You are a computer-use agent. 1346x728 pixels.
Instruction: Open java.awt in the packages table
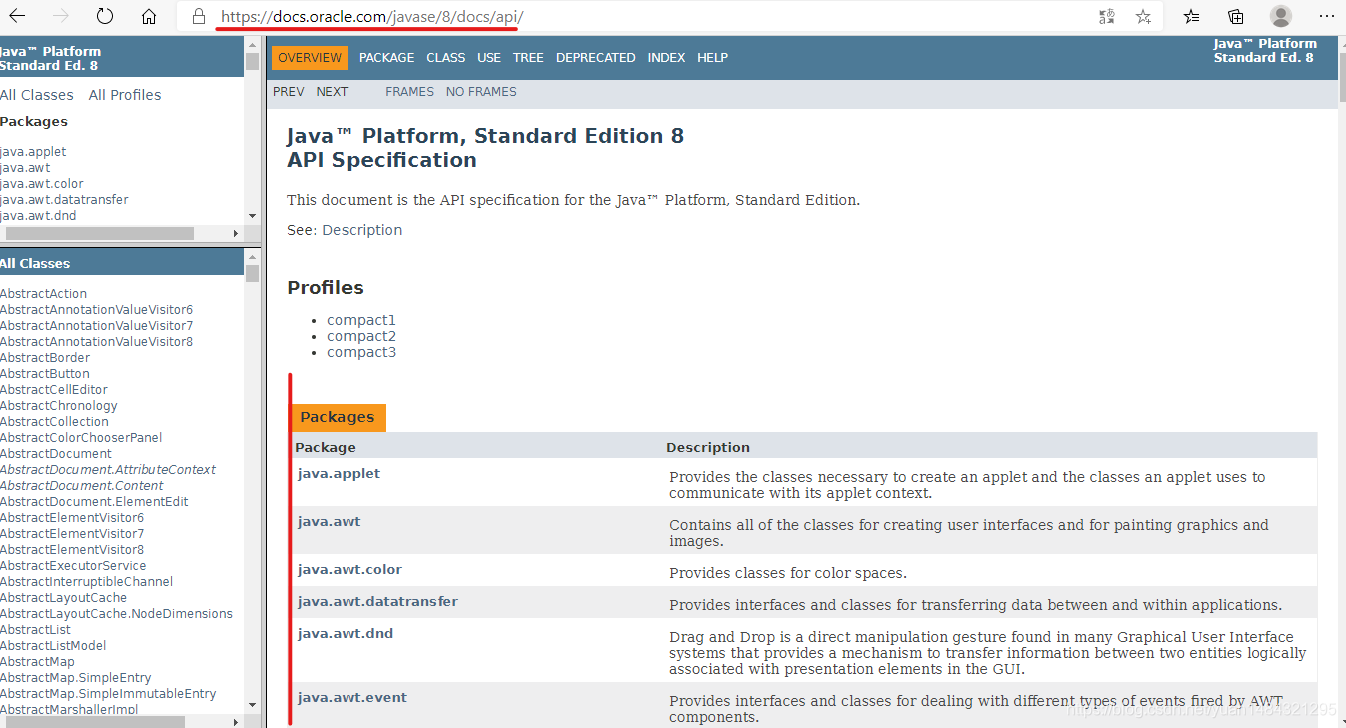point(329,522)
